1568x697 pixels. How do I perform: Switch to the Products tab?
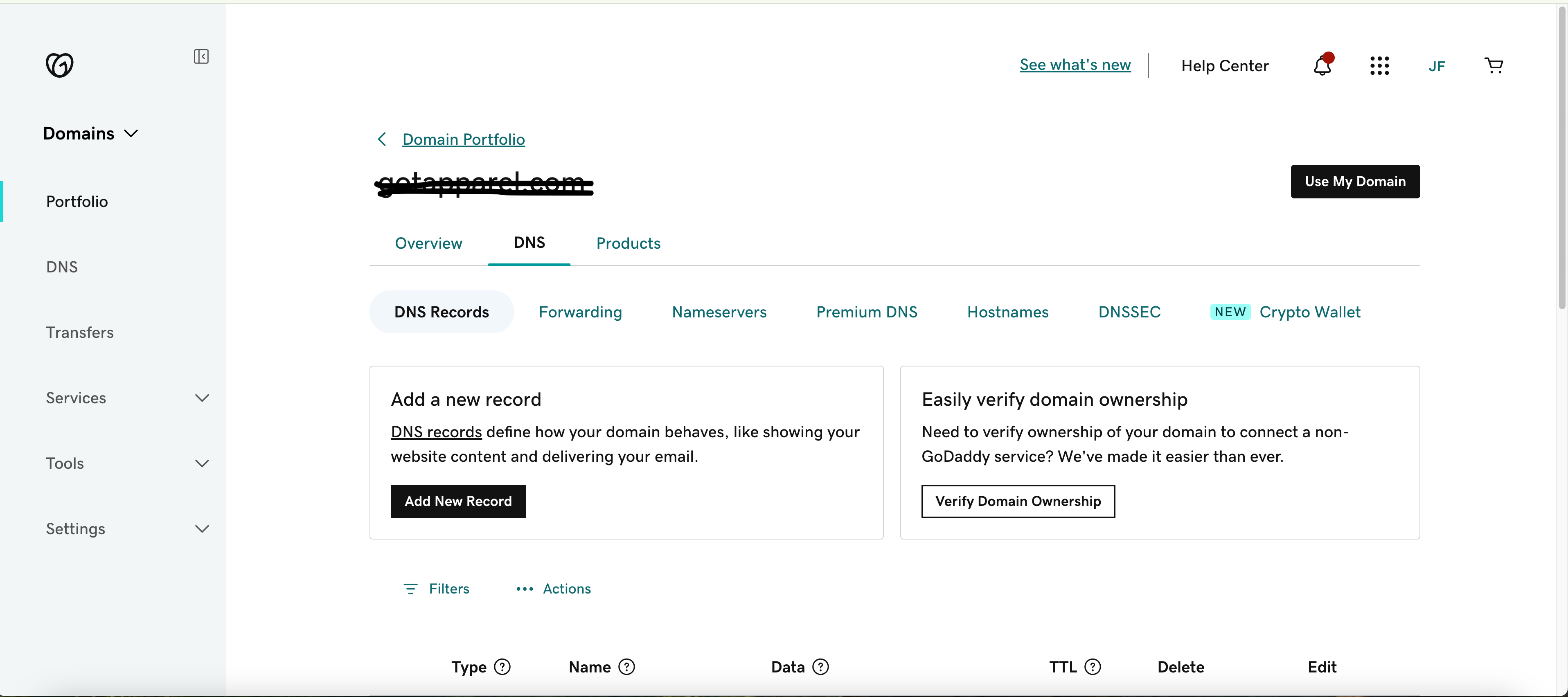(x=628, y=243)
